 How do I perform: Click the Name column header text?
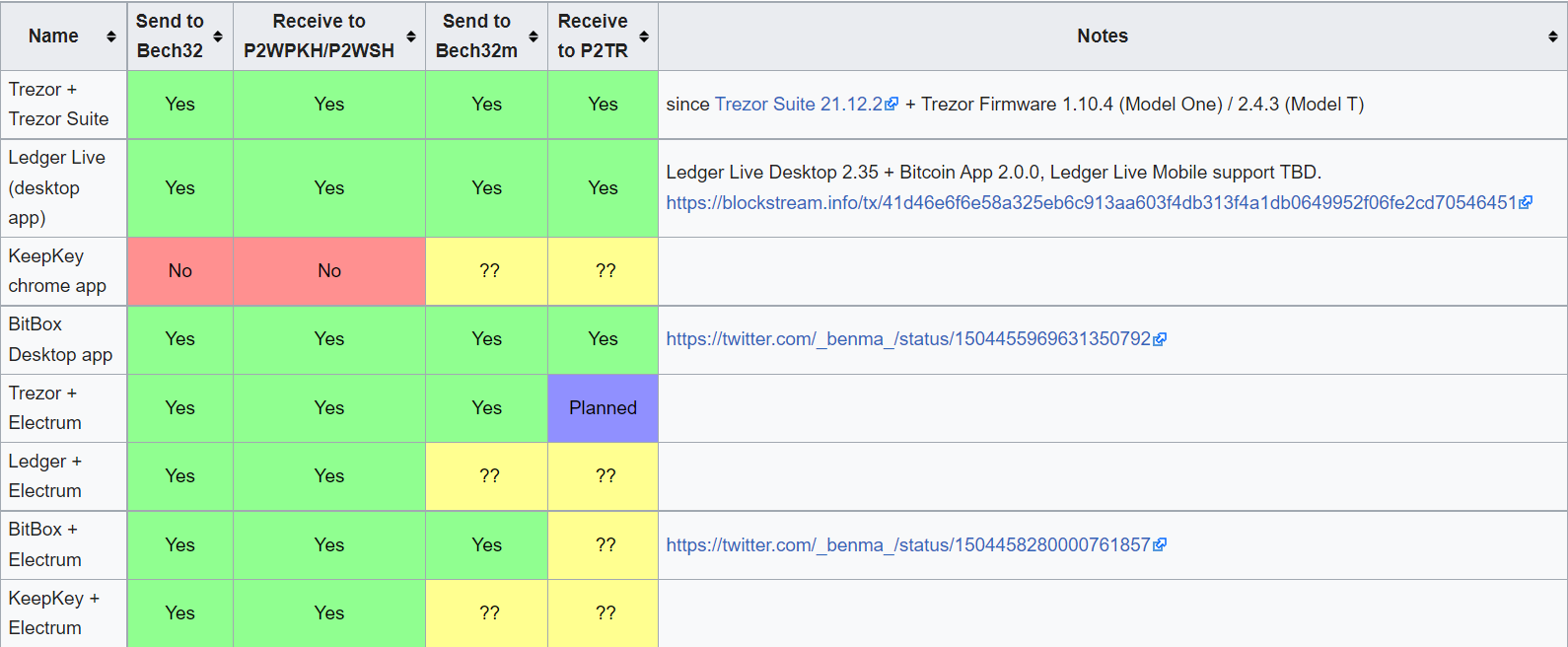[53, 36]
